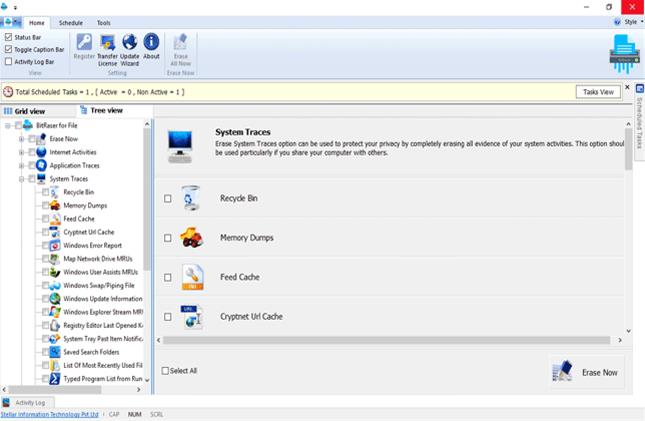
Task: Enable the Activity Log Bar checkbox
Action: 9,61
